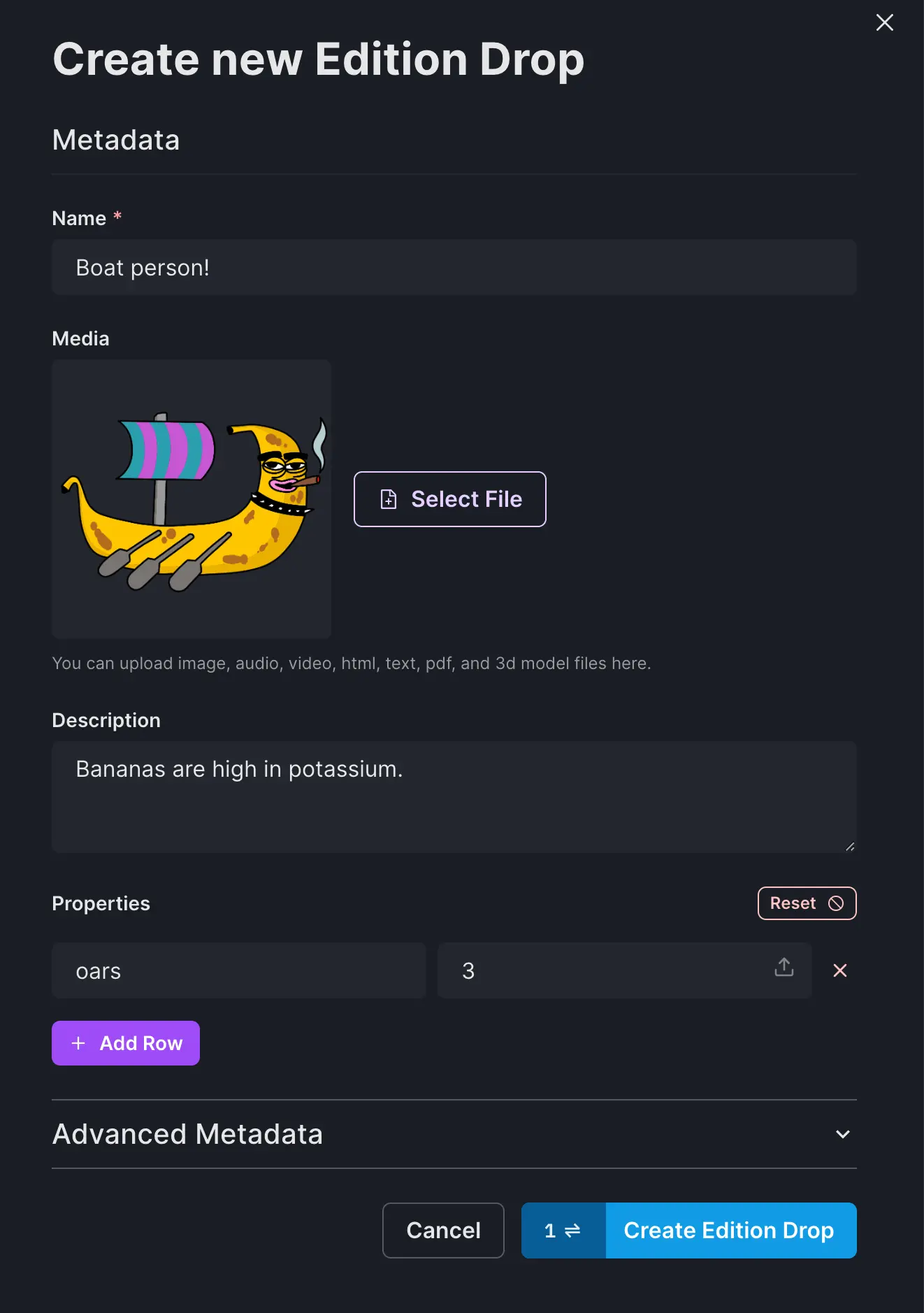Choose media with Select File button
The height and width of the screenshot is (1313, 924).
450,499
